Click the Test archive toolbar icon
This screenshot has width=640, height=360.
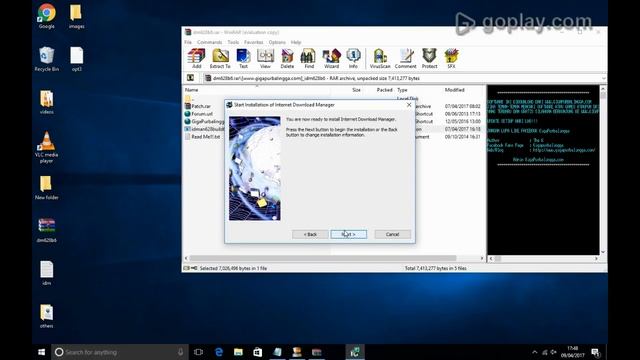click(x=243, y=58)
